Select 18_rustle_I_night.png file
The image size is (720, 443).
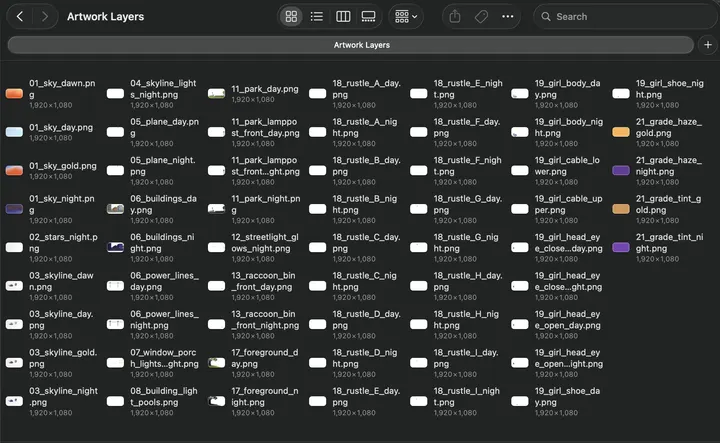pos(455,401)
